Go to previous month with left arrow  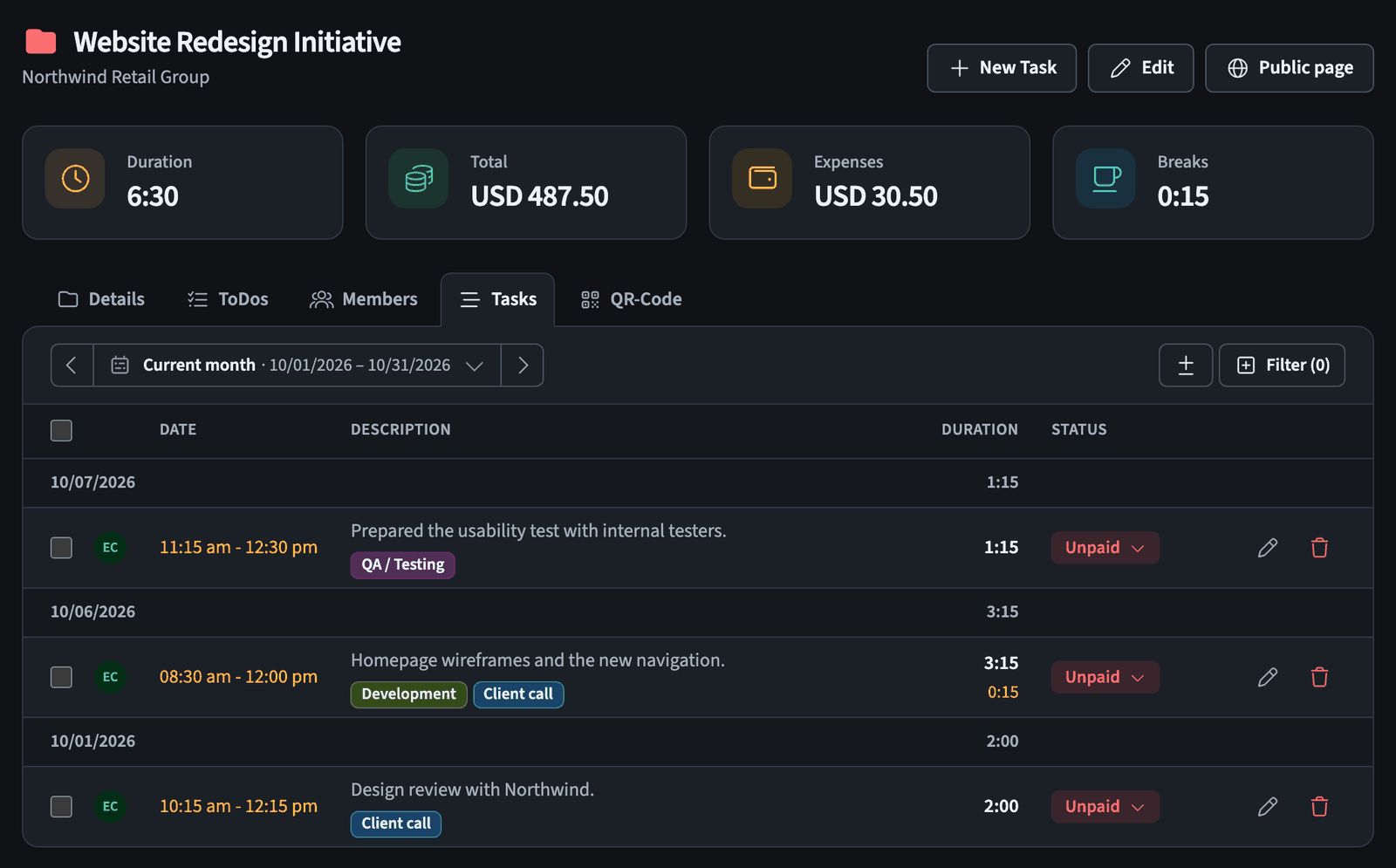(x=72, y=365)
